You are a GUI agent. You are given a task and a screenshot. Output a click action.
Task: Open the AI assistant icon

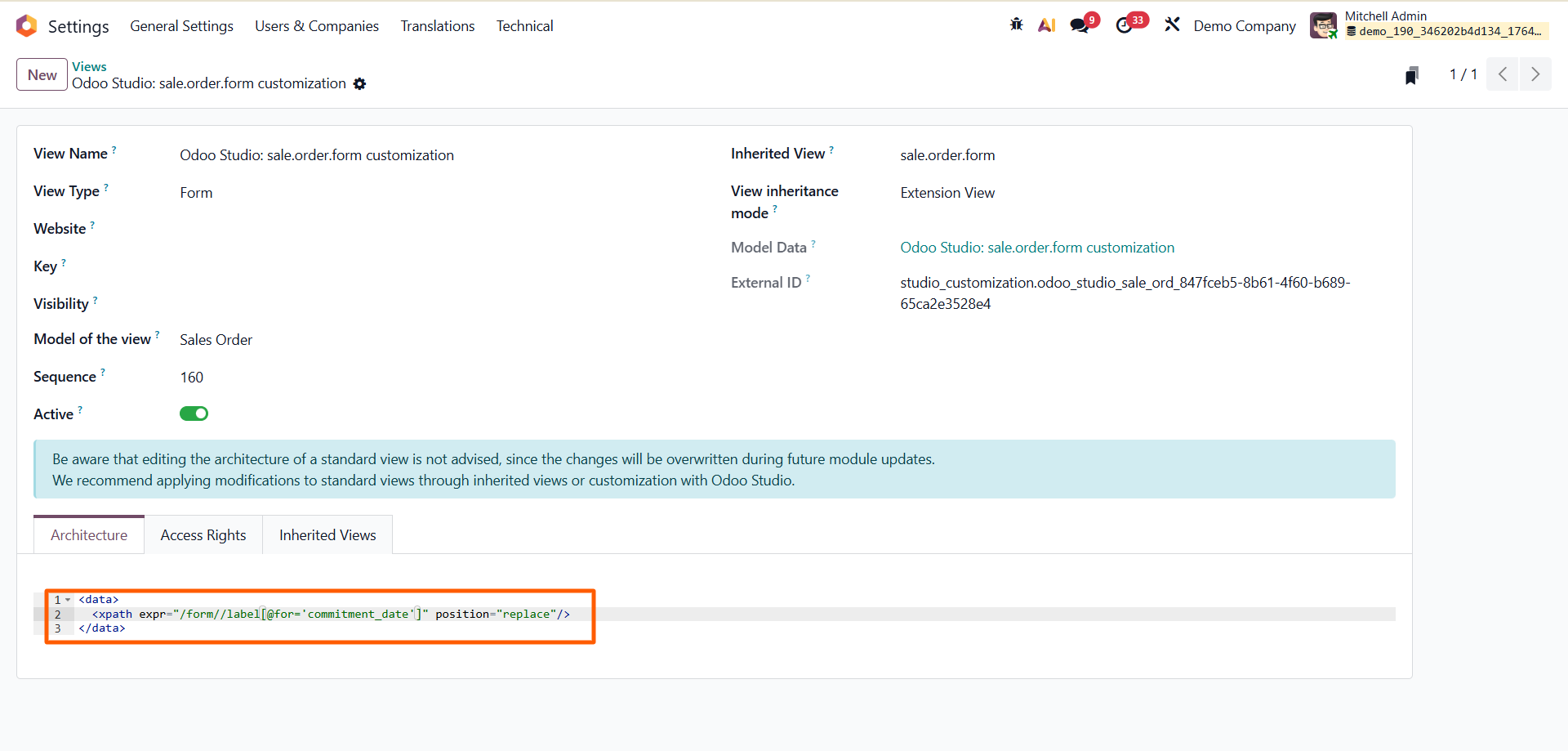(x=1046, y=25)
